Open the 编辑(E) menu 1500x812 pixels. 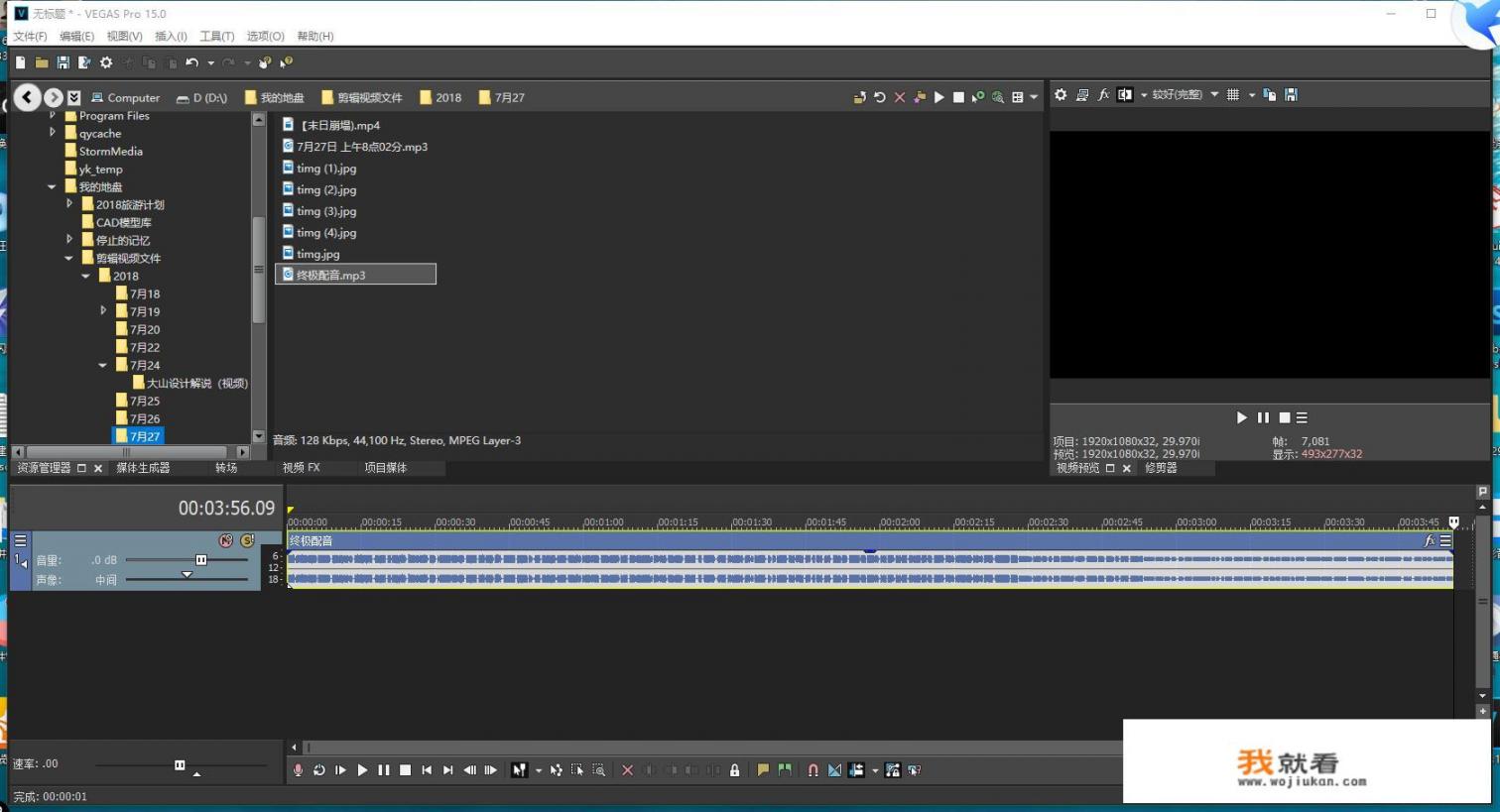point(76,37)
